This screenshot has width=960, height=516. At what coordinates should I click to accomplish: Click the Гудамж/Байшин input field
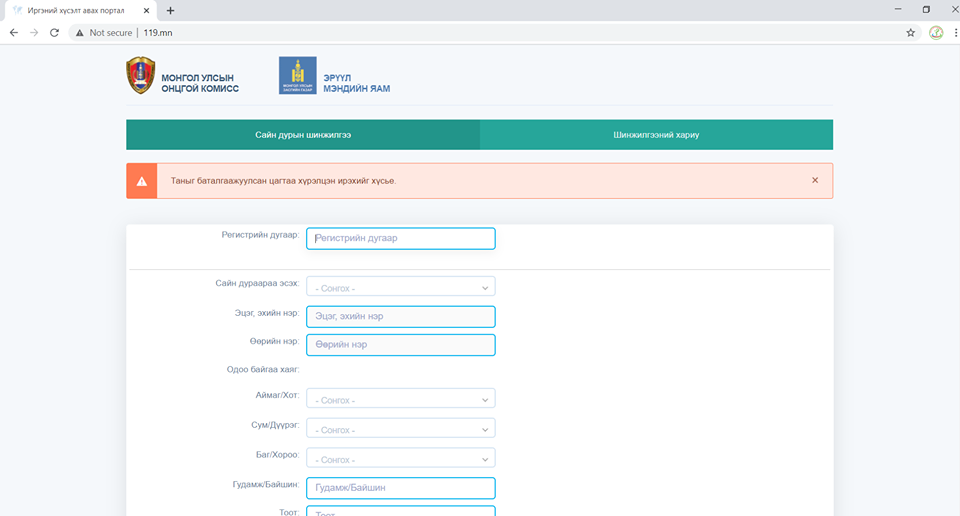point(400,488)
